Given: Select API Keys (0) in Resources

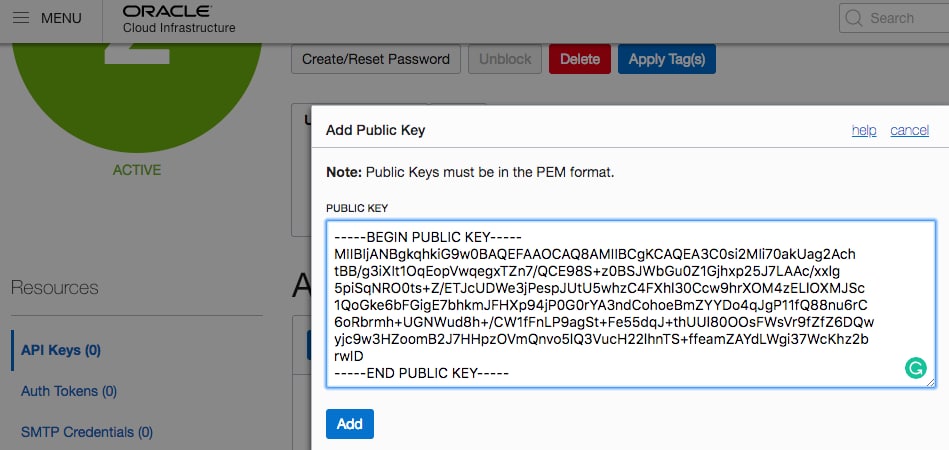Looking at the screenshot, I should pyautogui.click(x=61, y=350).
